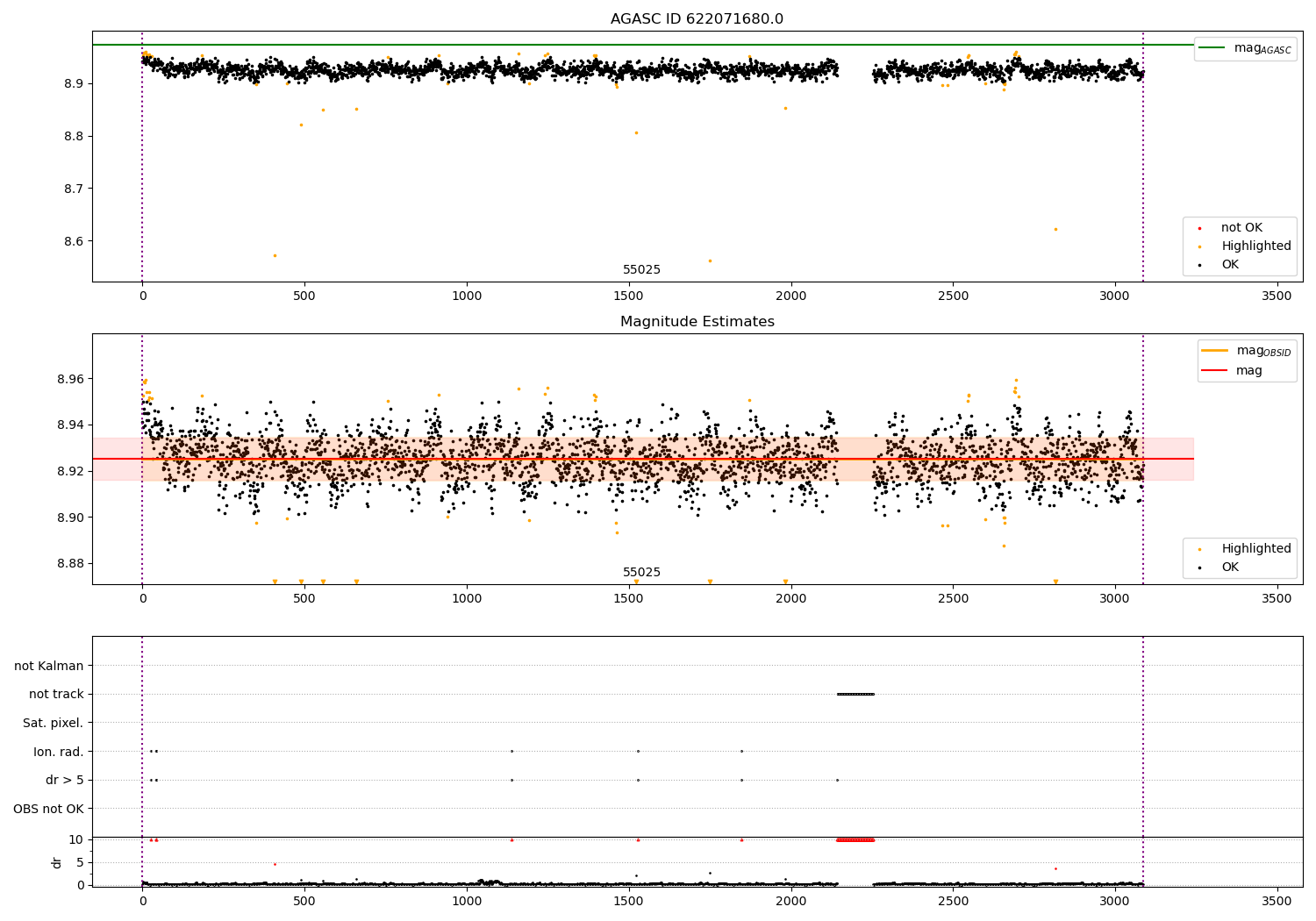Click the 'not track' row label
This screenshot has height=921, width=1316.
[x=56, y=695]
